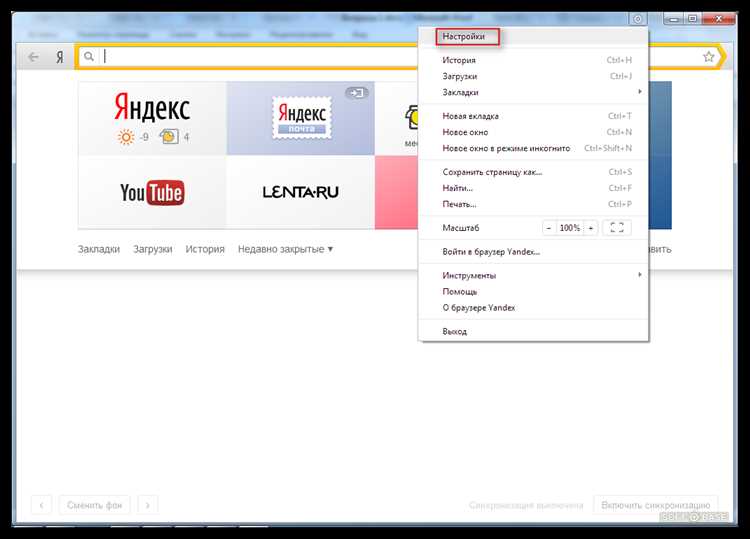Open the Недавно закрытые dropdown

[285, 249]
